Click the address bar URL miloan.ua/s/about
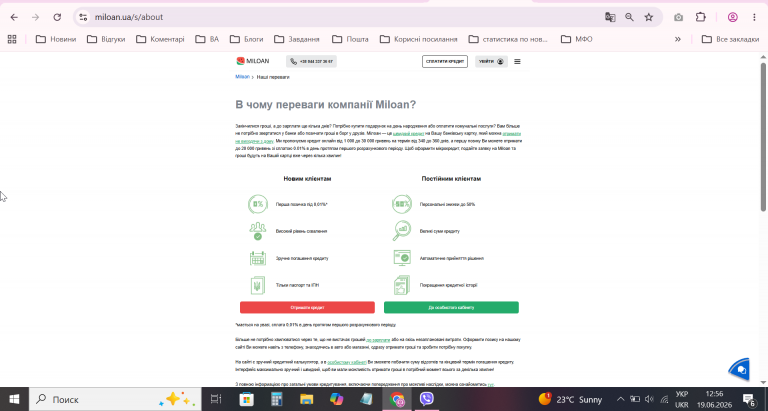 [x=129, y=17]
